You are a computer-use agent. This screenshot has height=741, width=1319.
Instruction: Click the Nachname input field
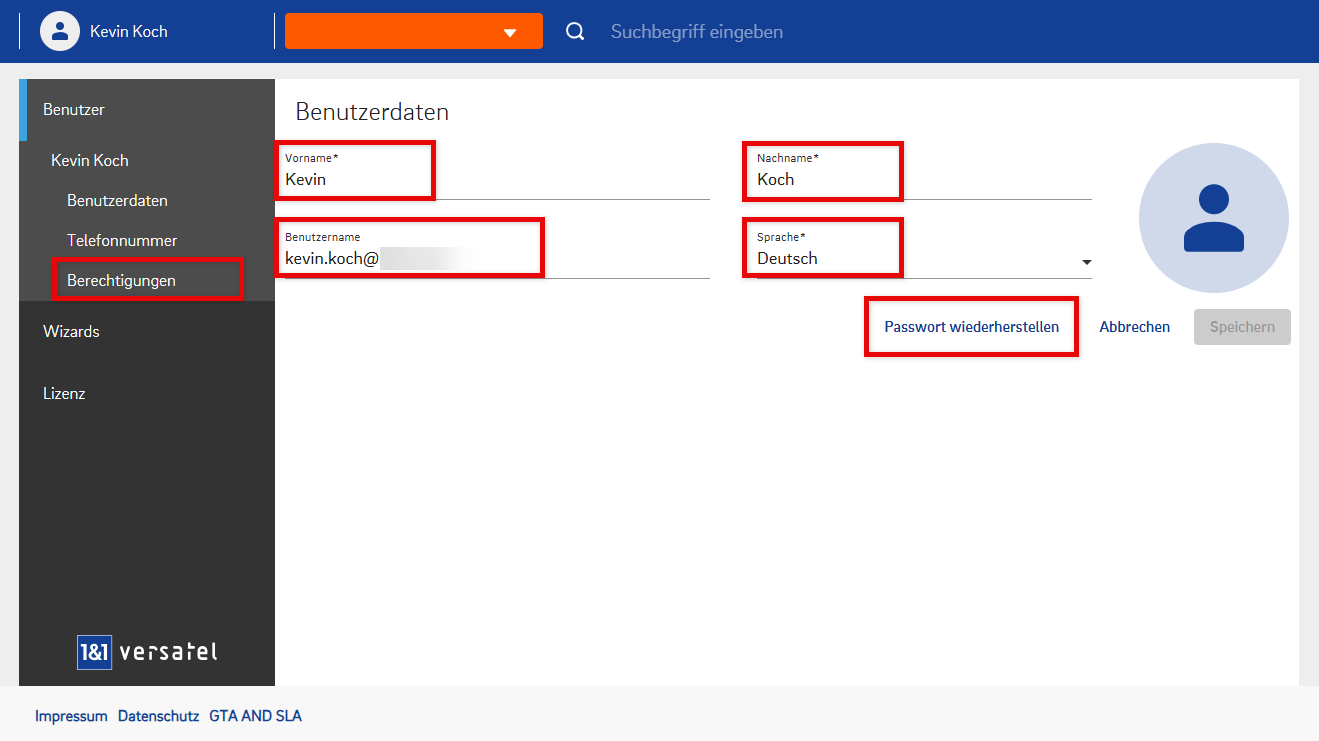click(x=920, y=180)
